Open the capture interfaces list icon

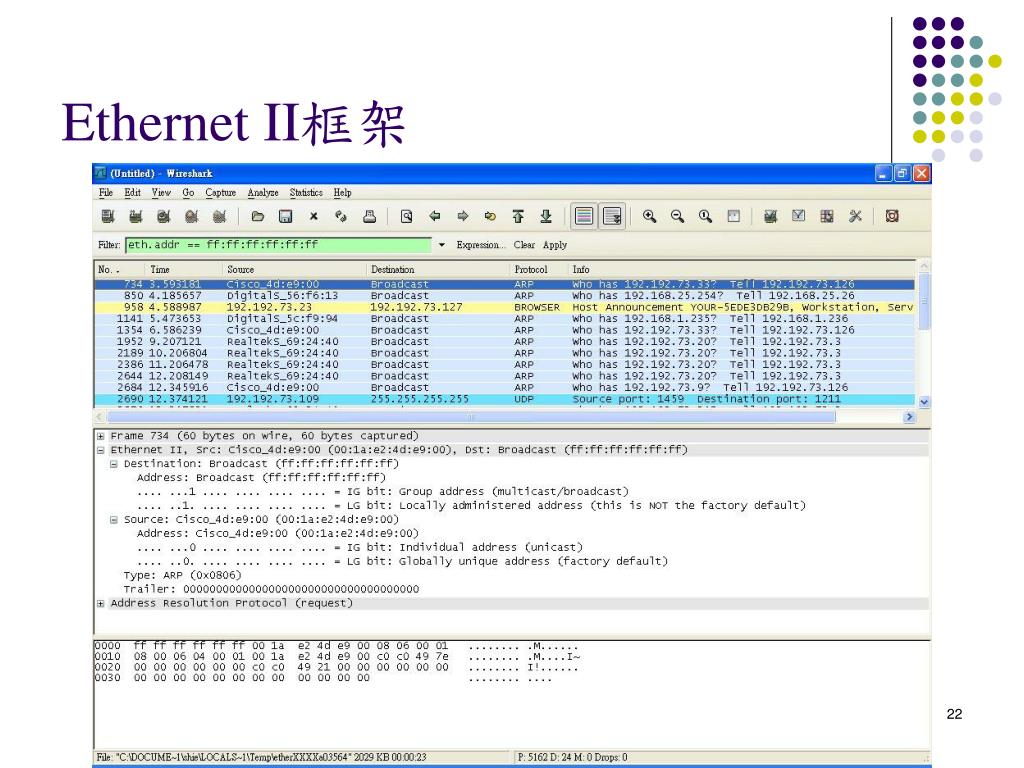click(x=108, y=216)
